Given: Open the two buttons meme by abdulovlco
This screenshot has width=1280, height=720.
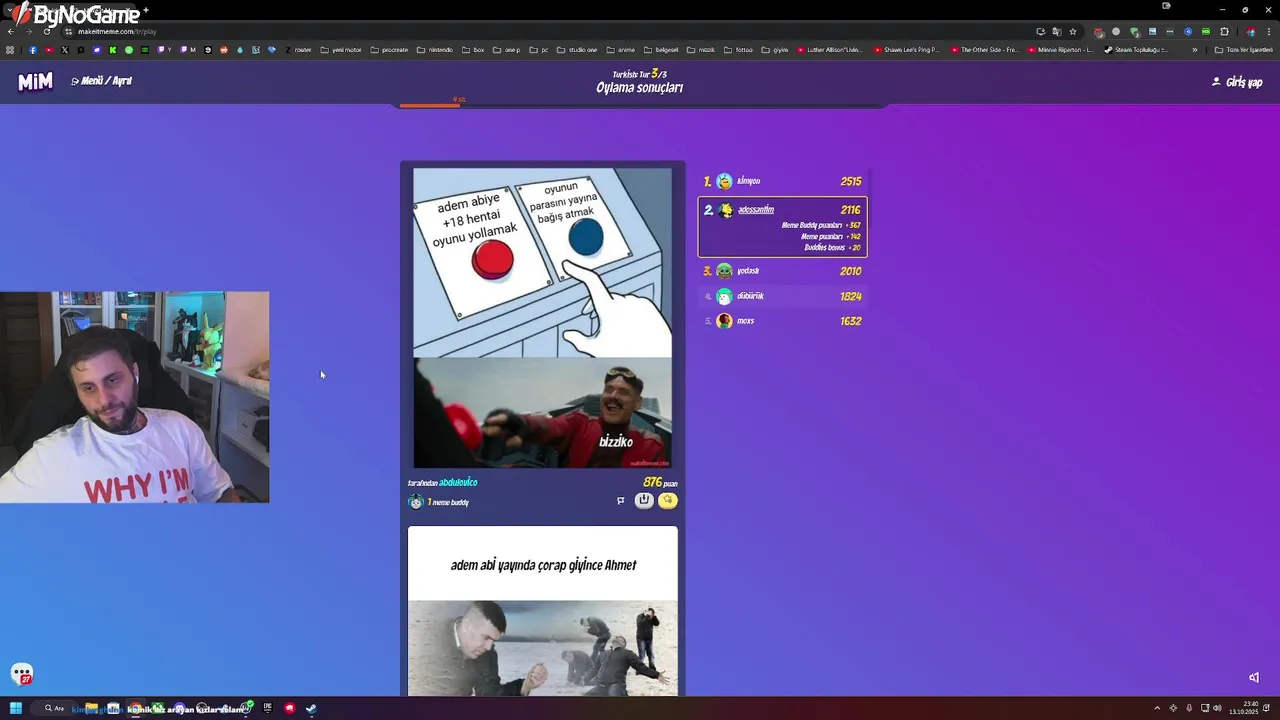Looking at the screenshot, I should tap(543, 318).
